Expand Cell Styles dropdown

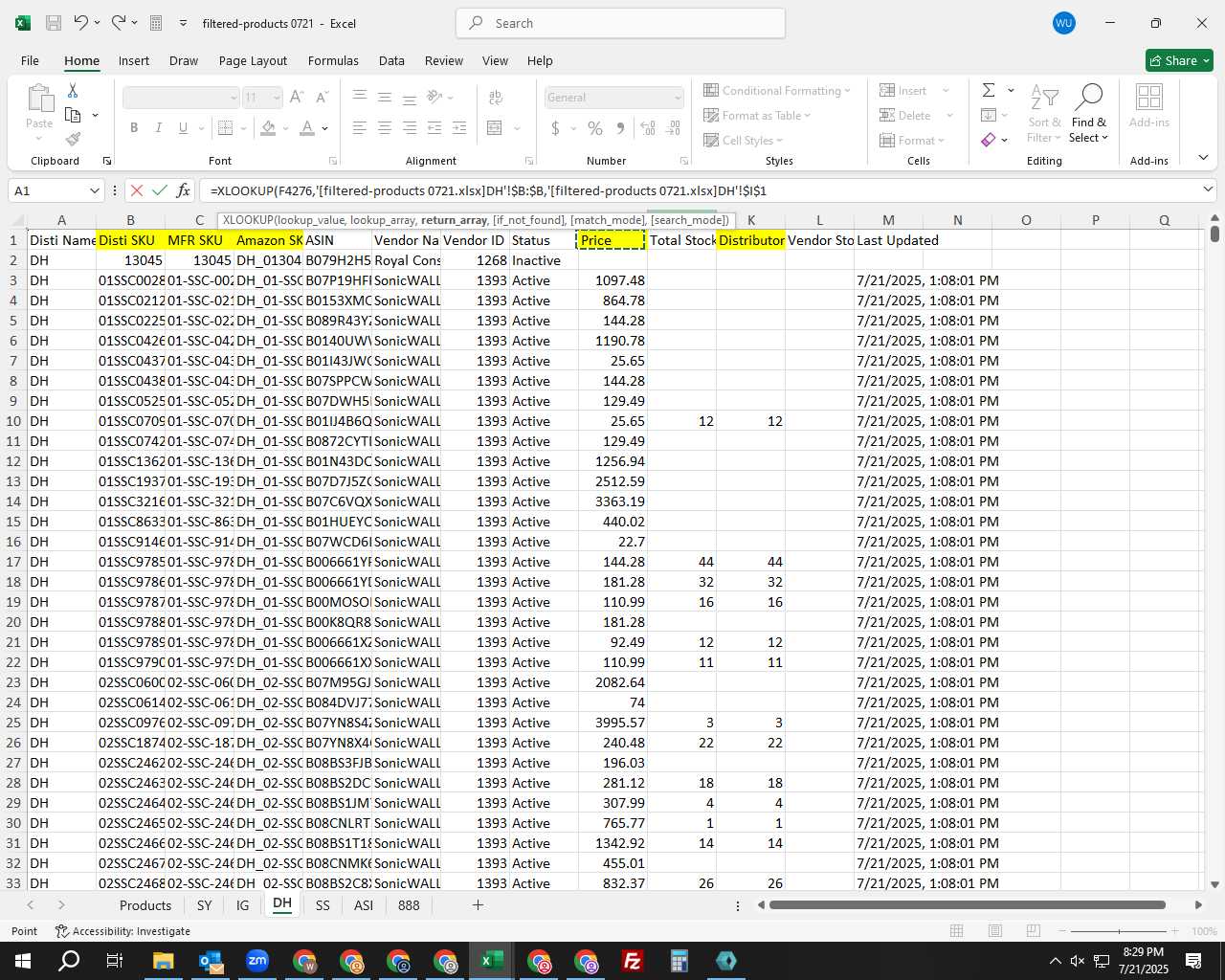(x=779, y=141)
